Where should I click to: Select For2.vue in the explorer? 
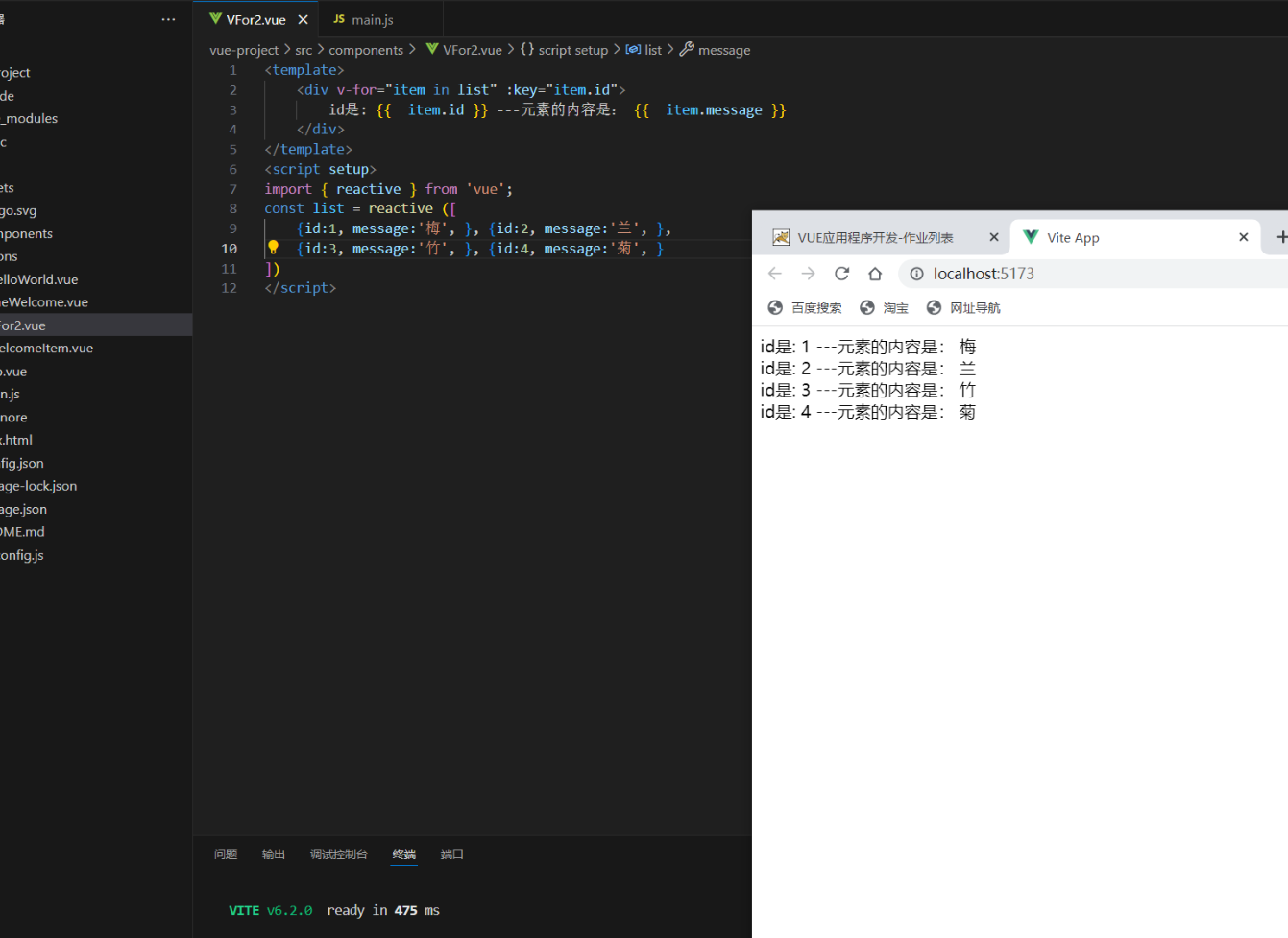coord(23,325)
